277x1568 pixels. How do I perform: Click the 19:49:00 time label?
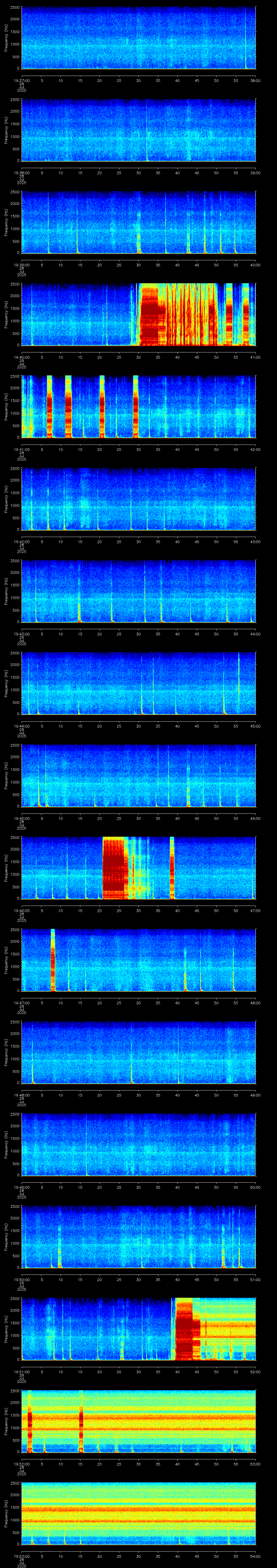[x=21, y=1187]
